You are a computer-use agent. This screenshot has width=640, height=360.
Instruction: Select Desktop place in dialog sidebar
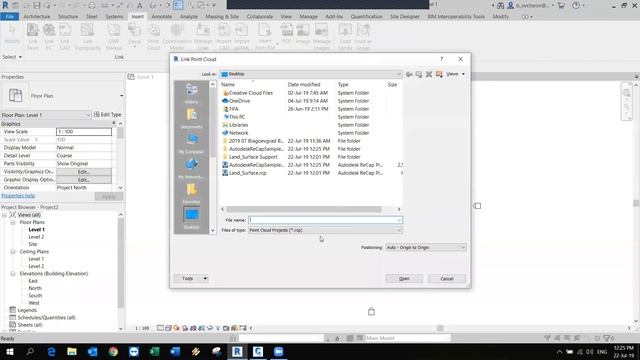click(191, 218)
